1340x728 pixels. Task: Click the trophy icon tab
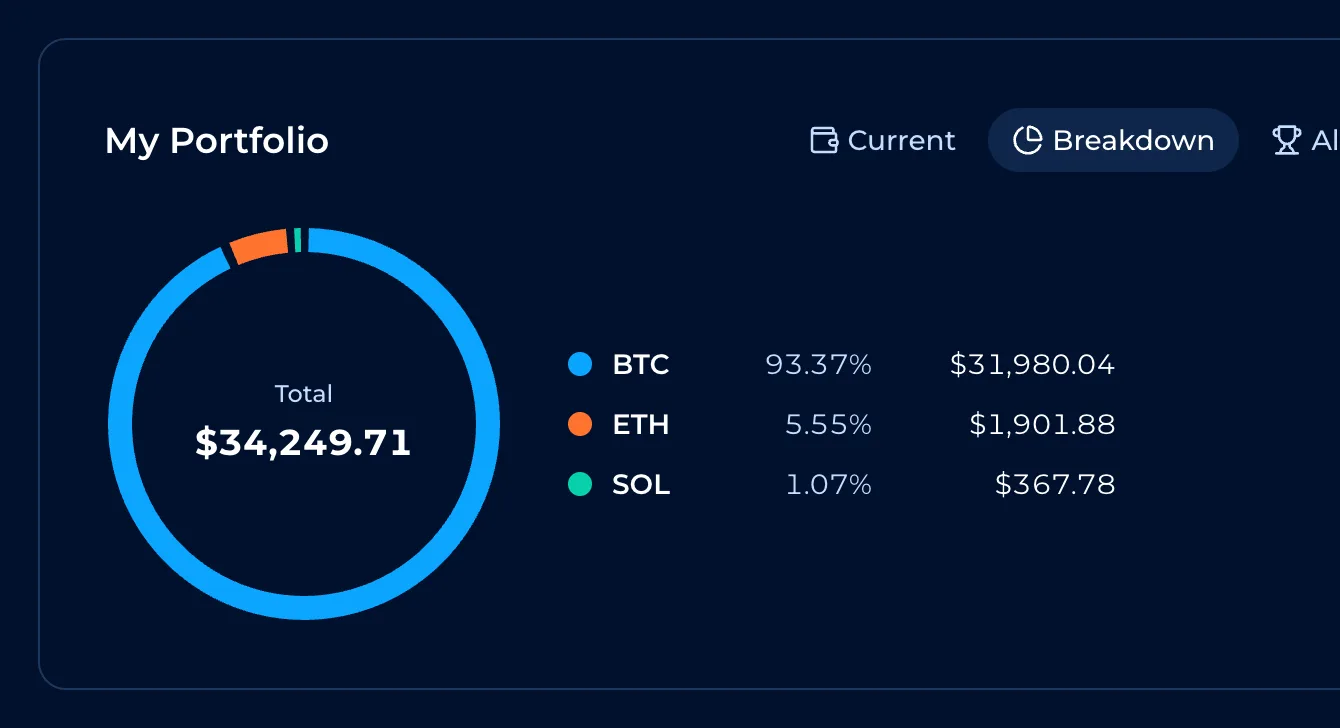1286,140
